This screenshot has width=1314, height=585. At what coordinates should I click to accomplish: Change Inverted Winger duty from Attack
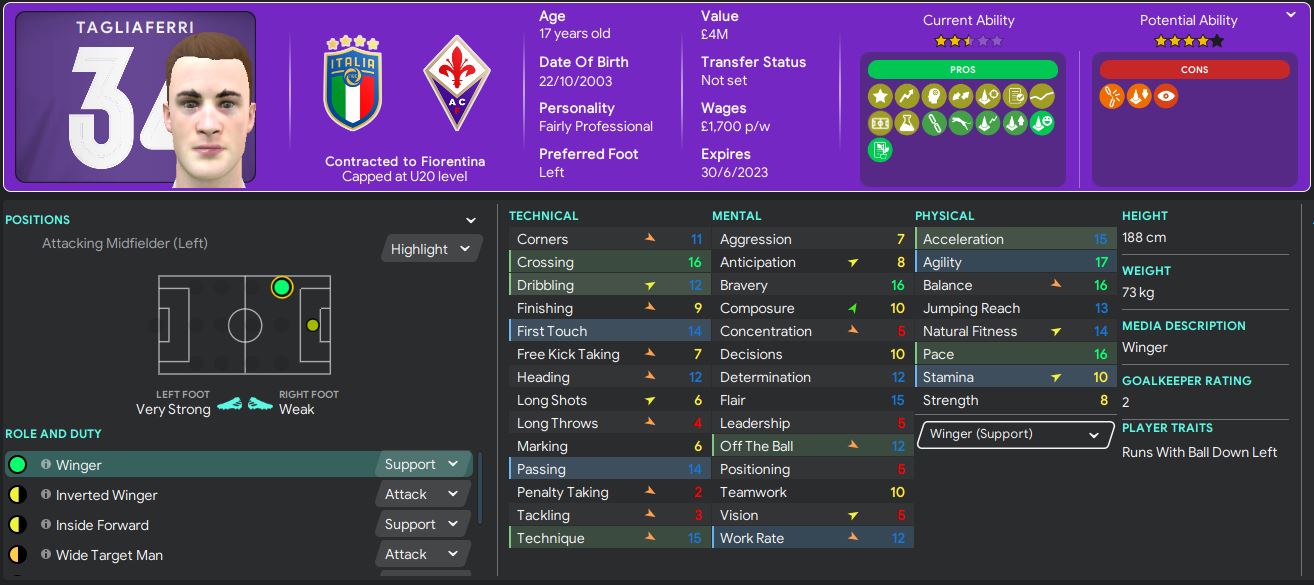pyautogui.click(x=420, y=495)
